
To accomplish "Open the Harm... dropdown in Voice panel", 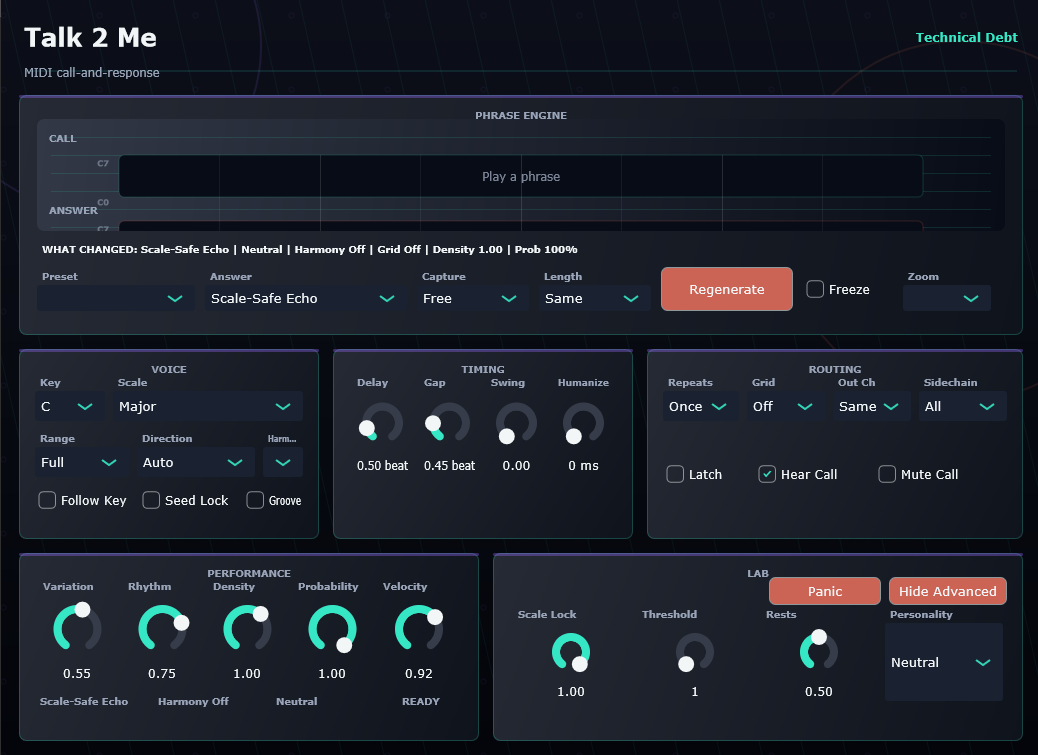I will pyautogui.click(x=283, y=463).
